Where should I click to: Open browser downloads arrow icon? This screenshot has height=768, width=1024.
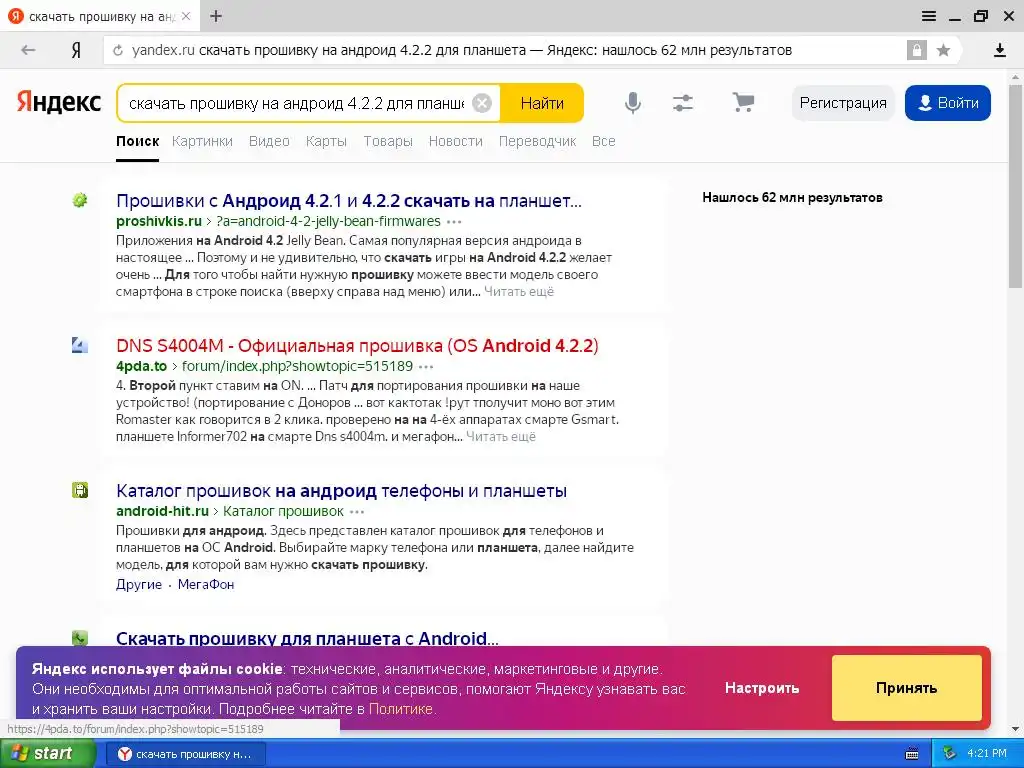[x=999, y=50]
